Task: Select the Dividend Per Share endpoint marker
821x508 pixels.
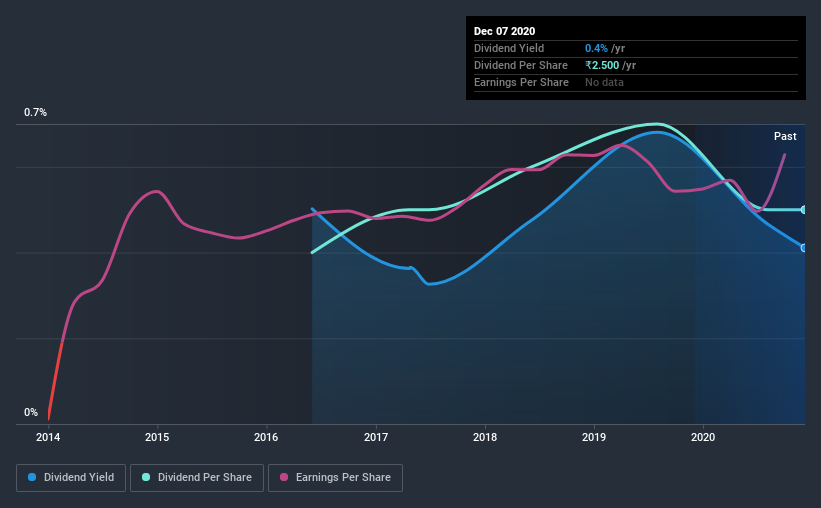Action: click(803, 209)
